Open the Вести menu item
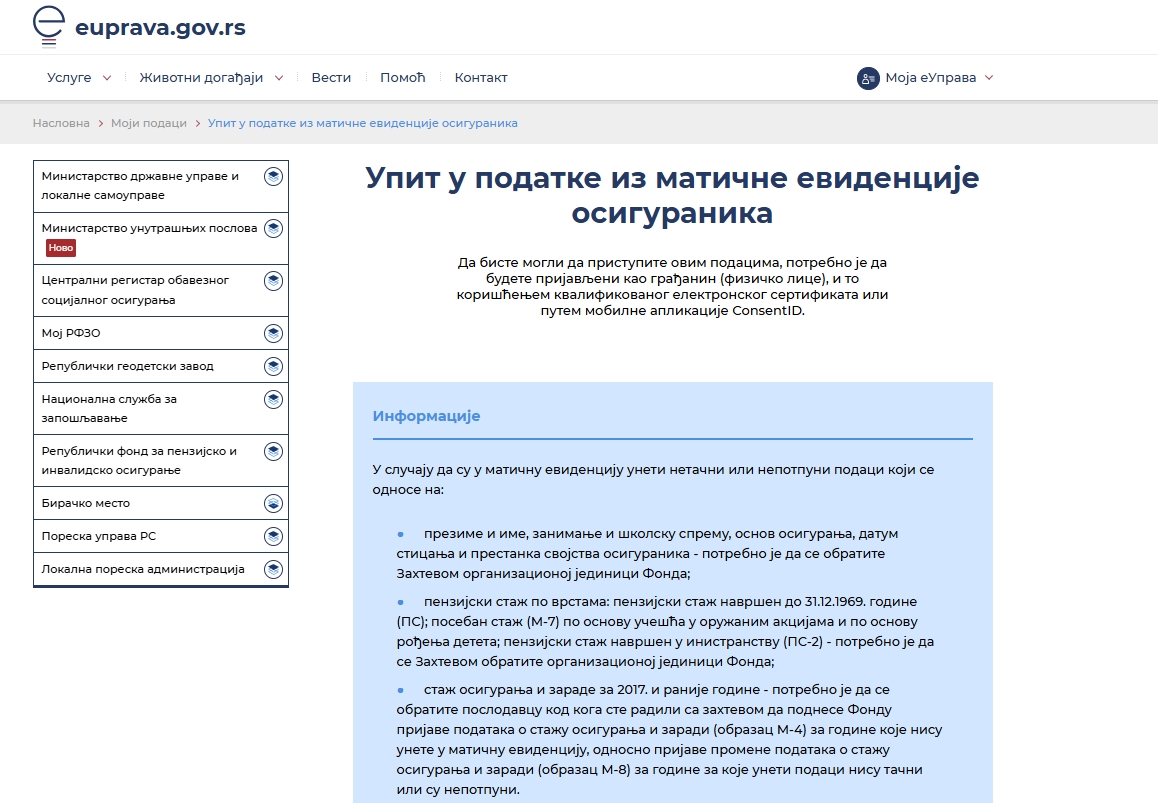 click(x=331, y=77)
